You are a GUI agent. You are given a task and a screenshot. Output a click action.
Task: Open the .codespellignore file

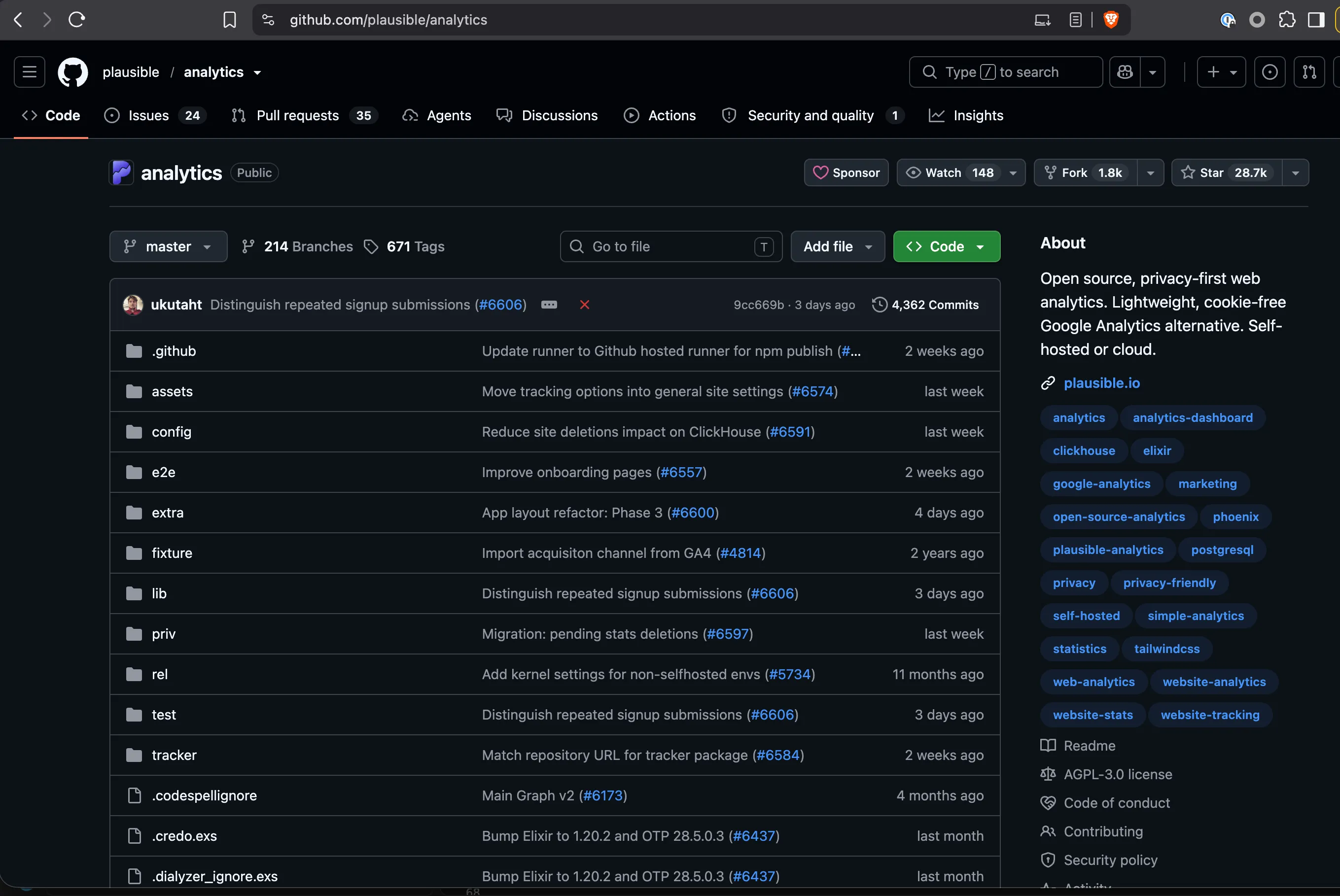(x=204, y=795)
